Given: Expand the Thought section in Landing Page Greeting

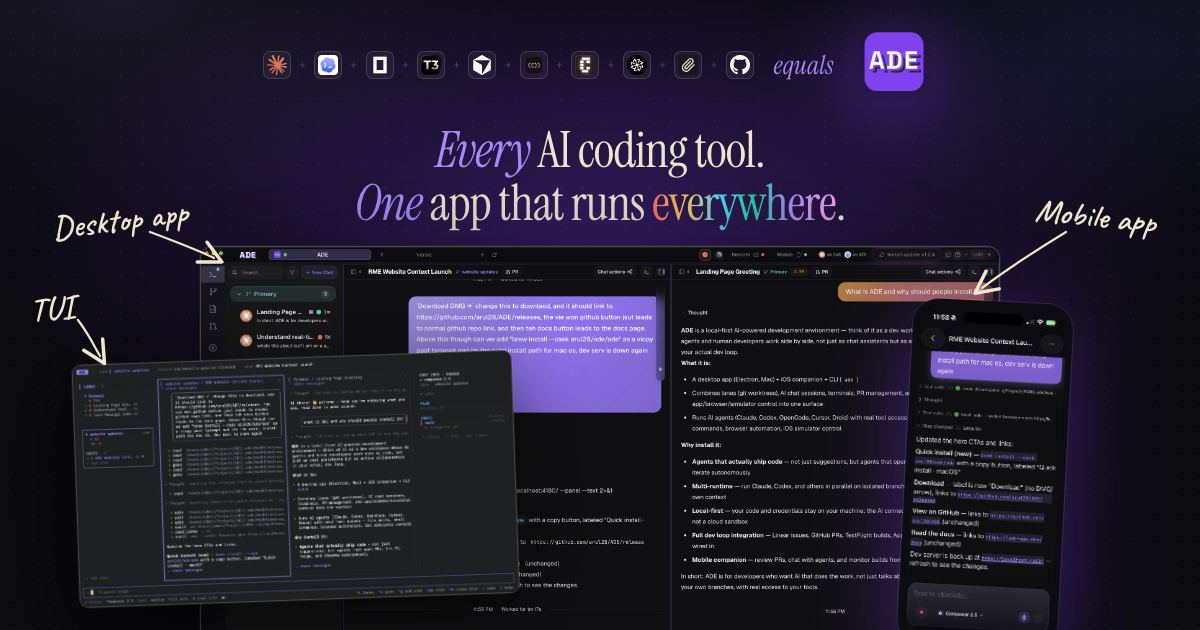Looking at the screenshot, I should click(x=695, y=313).
